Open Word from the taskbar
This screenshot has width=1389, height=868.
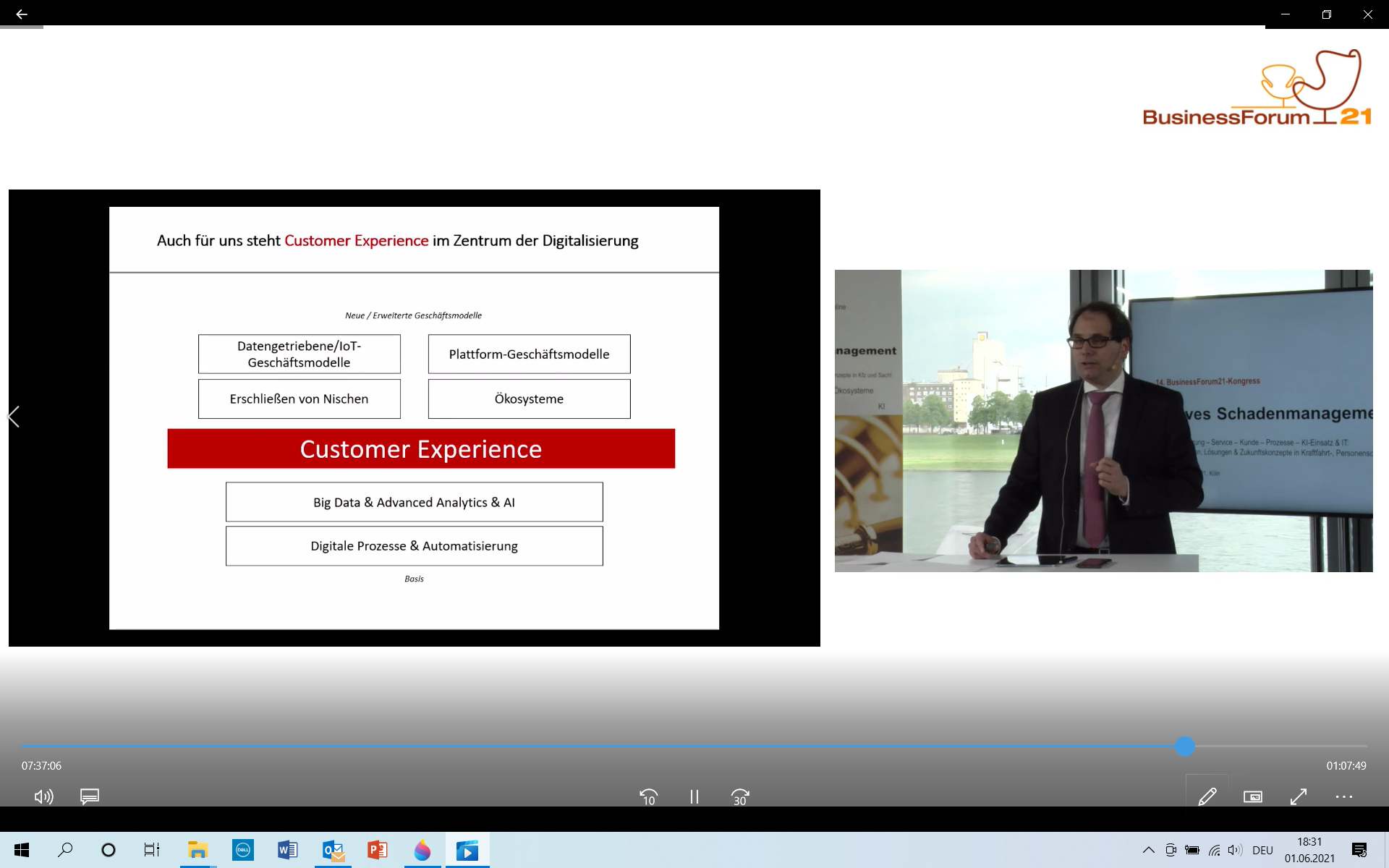287,850
